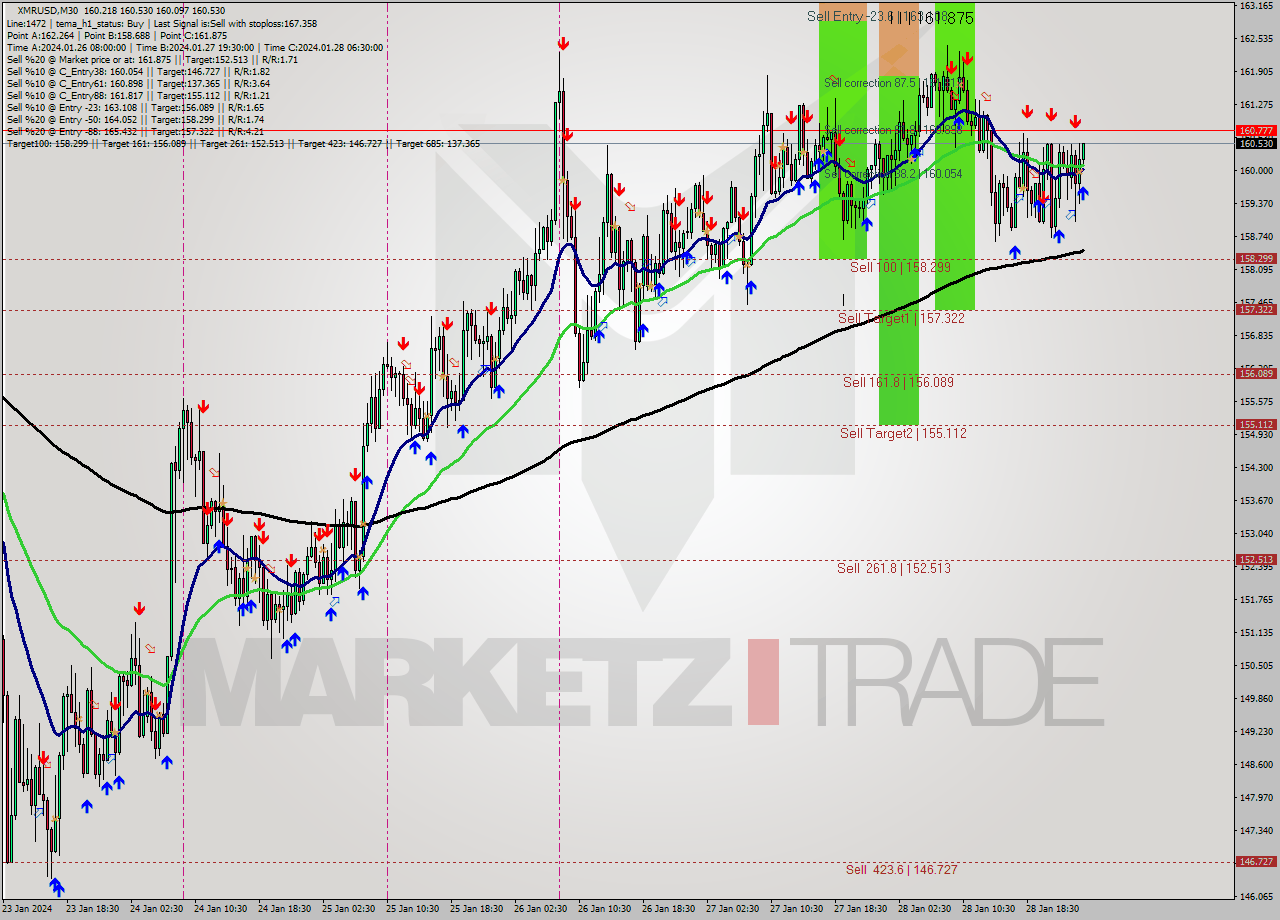Click the '26 Jan 02:30' time label
This screenshot has height=920, width=1280.
click(541, 910)
